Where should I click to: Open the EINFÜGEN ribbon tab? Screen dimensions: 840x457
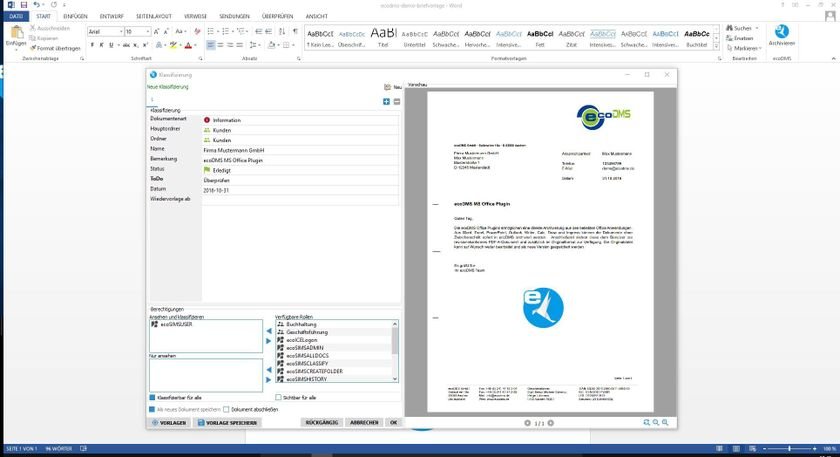point(75,17)
